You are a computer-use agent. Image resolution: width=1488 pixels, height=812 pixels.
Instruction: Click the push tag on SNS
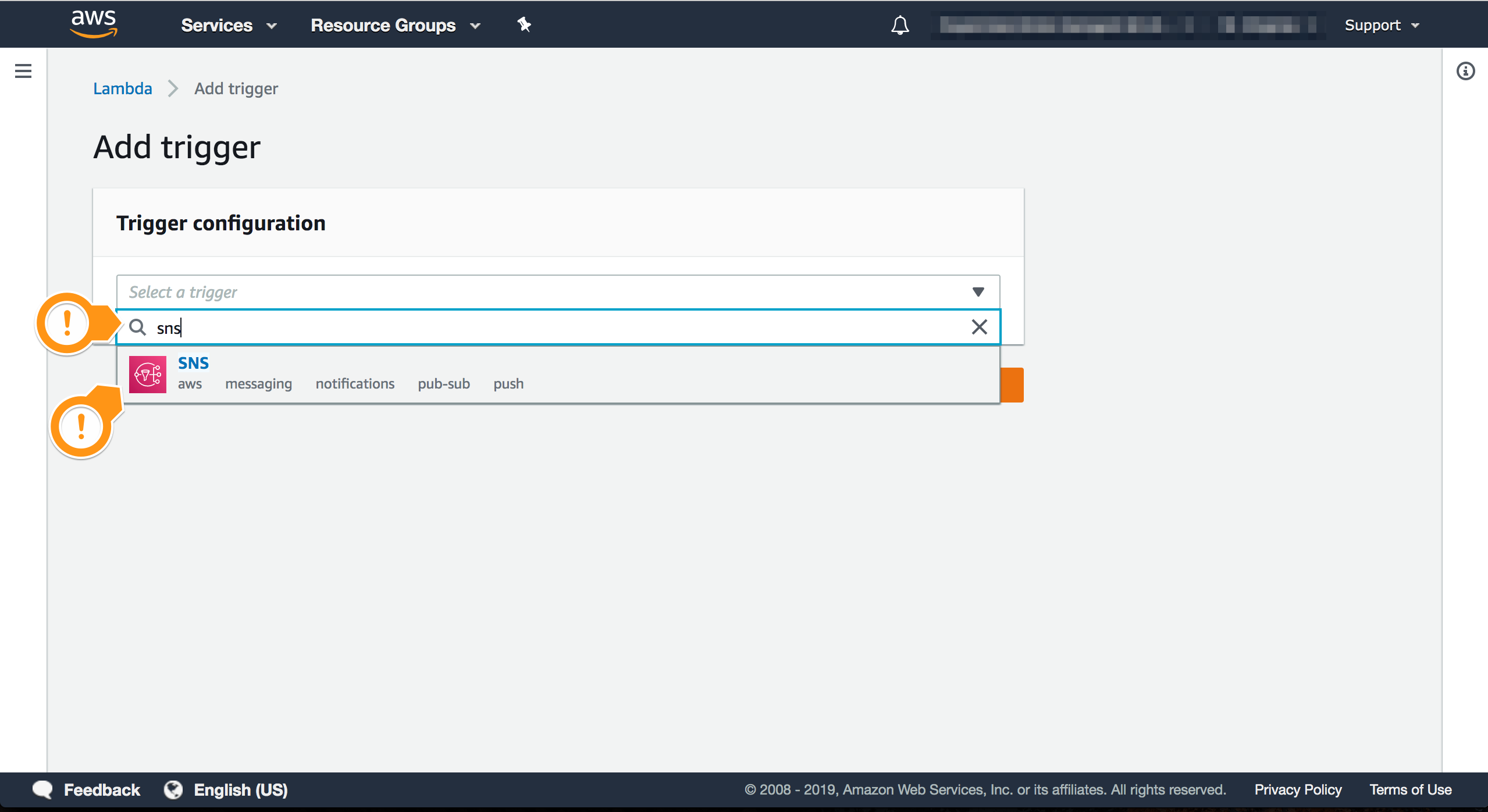coord(508,384)
